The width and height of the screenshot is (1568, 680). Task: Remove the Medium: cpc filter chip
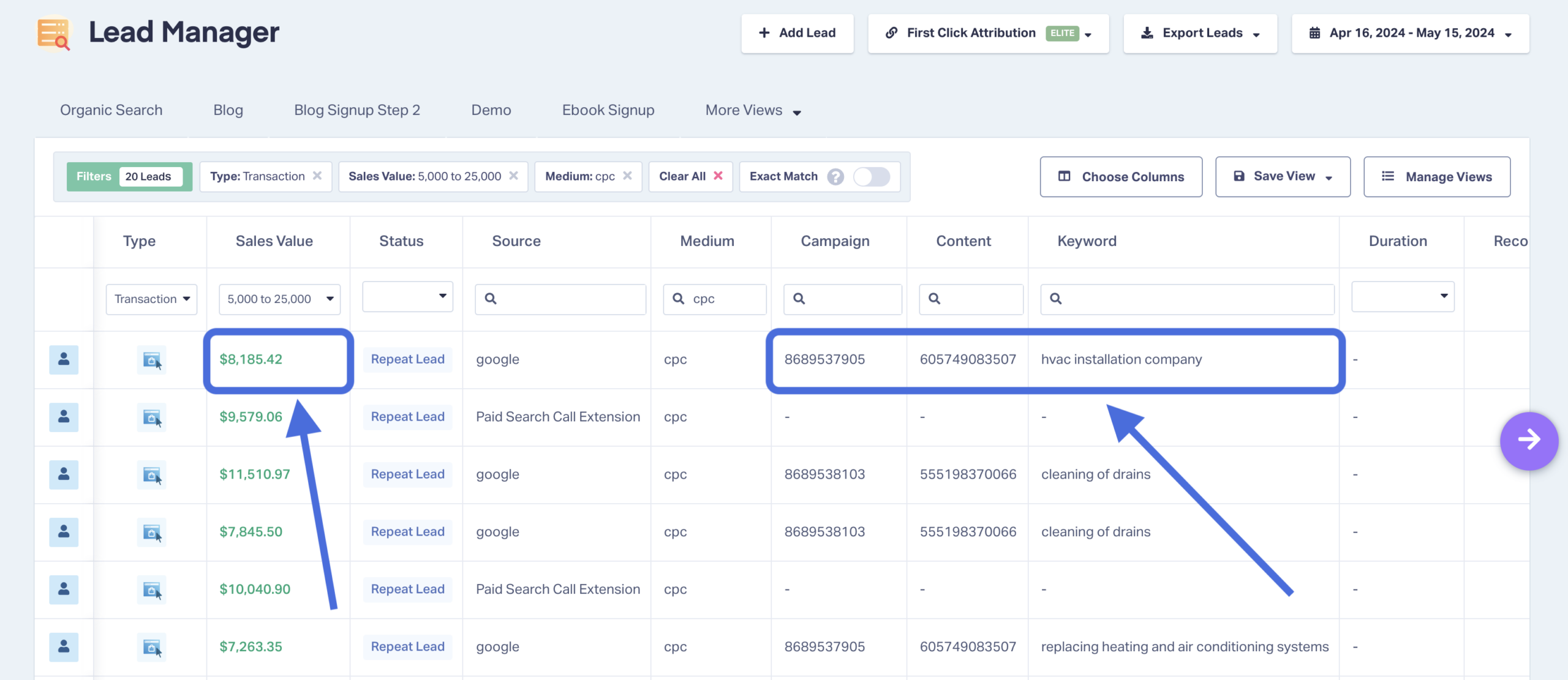(628, 176)
